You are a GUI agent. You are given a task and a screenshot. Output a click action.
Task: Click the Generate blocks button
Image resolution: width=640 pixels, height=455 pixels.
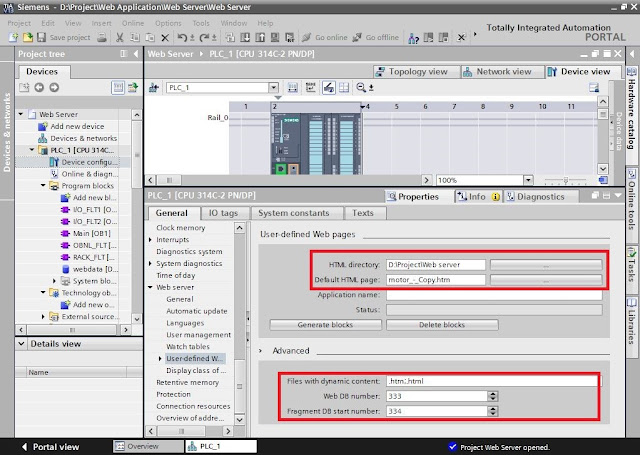(x=325, y=325)
